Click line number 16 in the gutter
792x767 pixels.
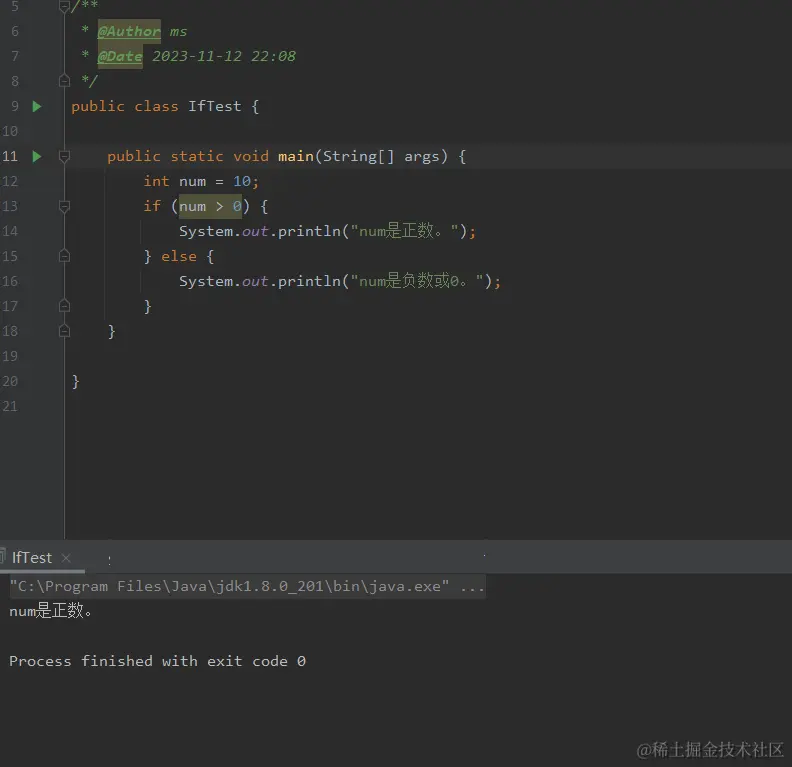[10, 281]
